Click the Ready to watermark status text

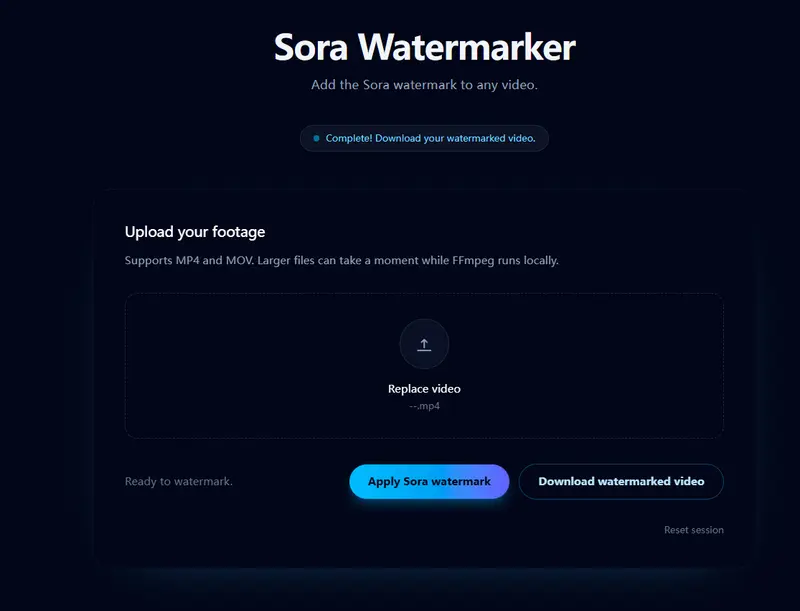pyautogui.click(x=178, y=482)
